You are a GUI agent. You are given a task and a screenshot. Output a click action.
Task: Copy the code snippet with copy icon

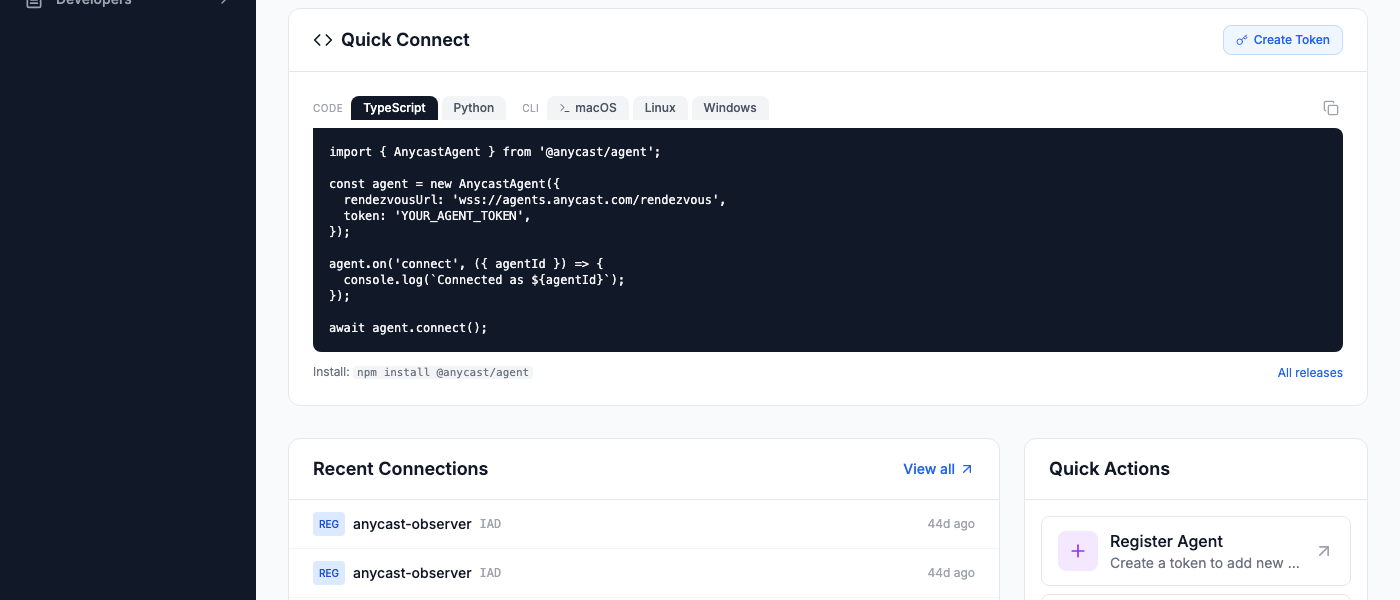1330,108
